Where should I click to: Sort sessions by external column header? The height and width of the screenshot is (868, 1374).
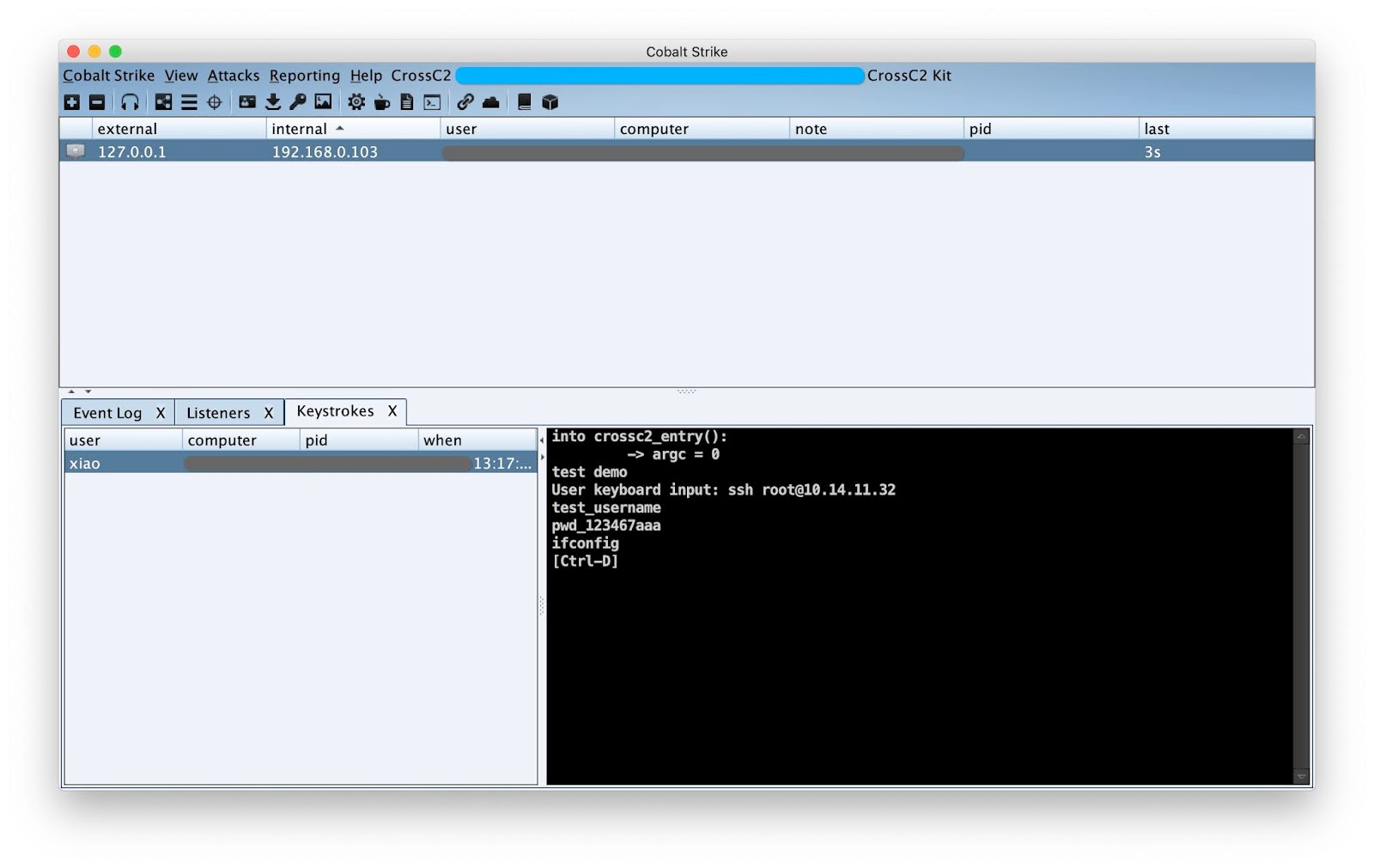pyautogui.click(x=179, y=129)
